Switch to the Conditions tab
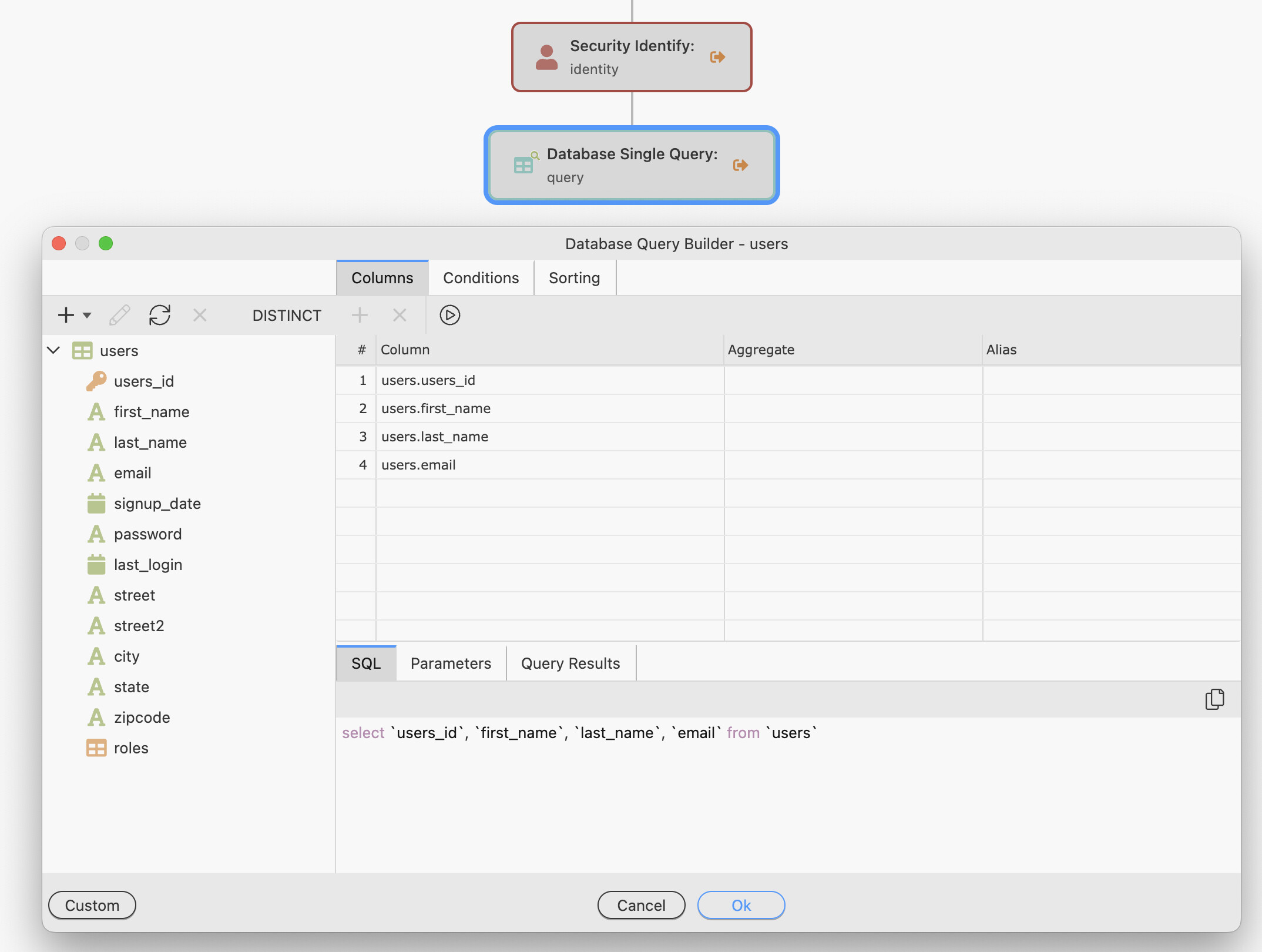 481,278
